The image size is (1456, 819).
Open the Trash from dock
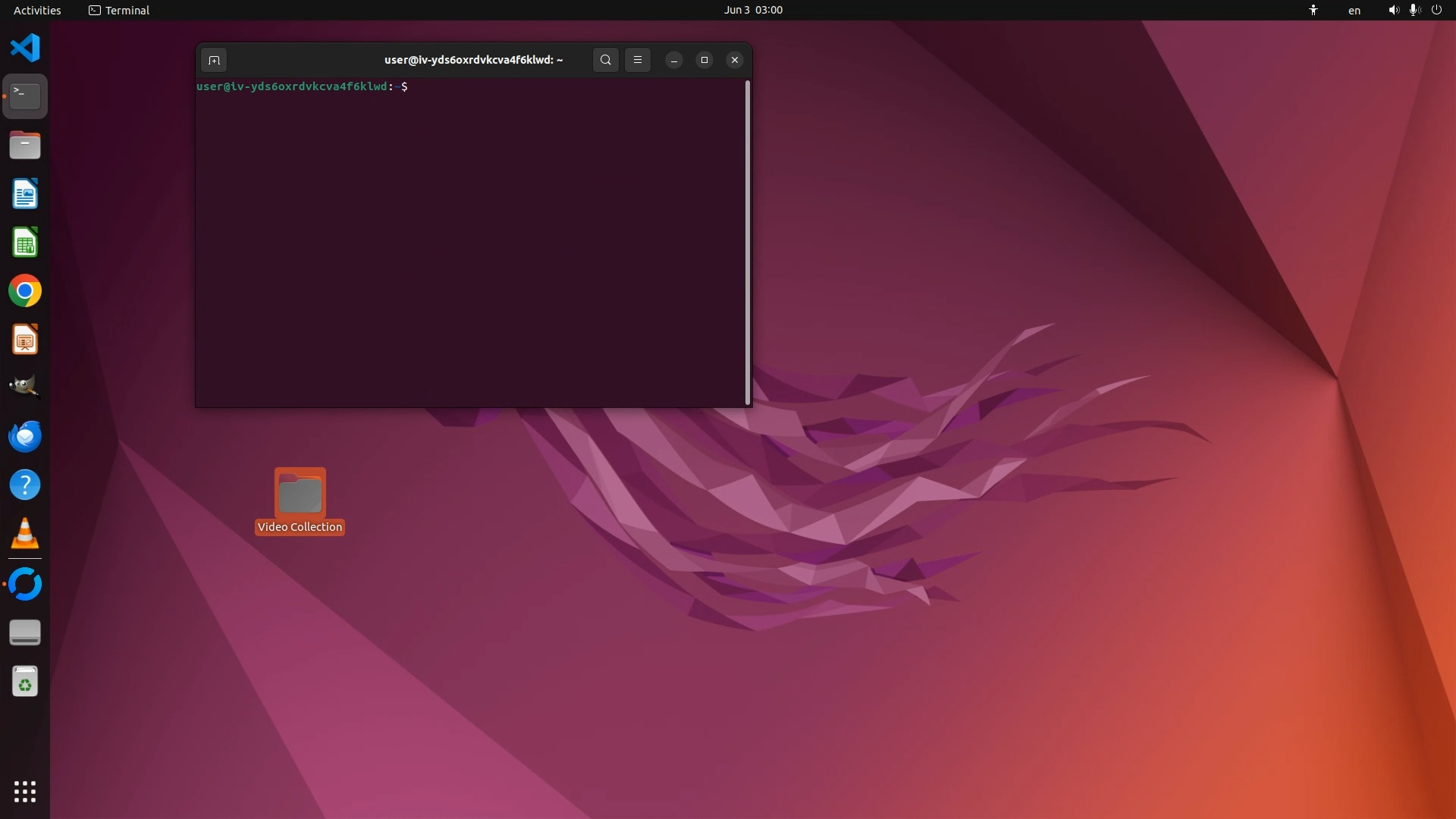25,682
